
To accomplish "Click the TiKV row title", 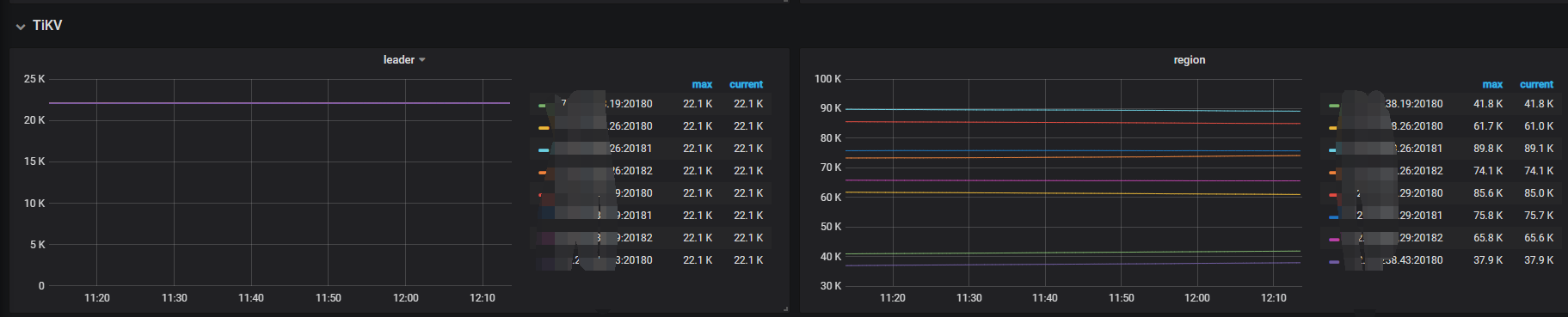I will 47,26.
